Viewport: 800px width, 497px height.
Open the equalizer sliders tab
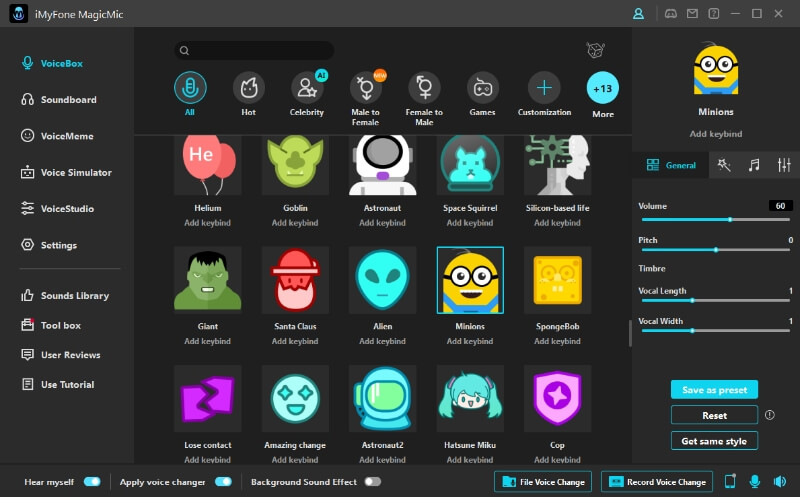784,165
